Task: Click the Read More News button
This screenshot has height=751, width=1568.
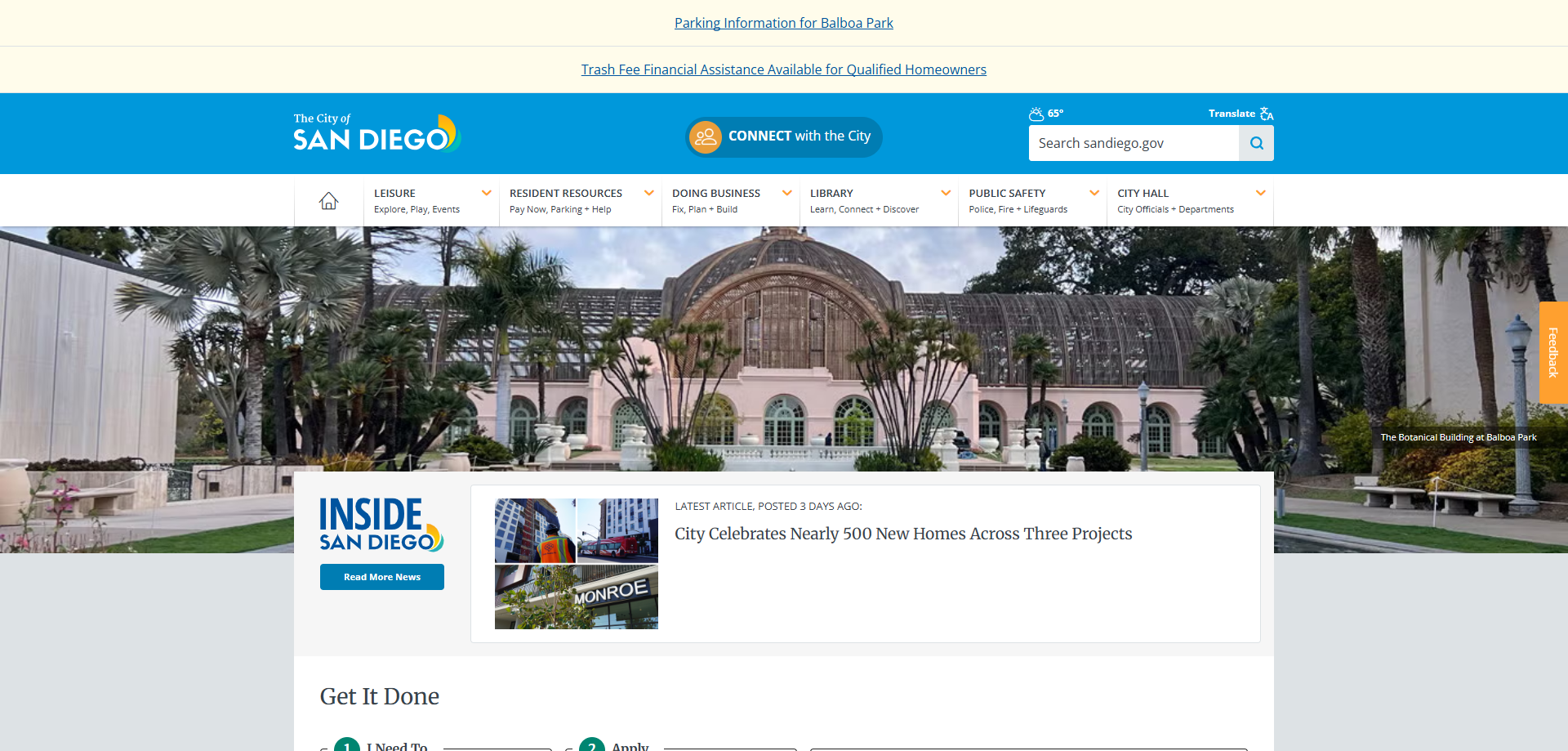Action: pyautogui.click(x=382, y=577)
